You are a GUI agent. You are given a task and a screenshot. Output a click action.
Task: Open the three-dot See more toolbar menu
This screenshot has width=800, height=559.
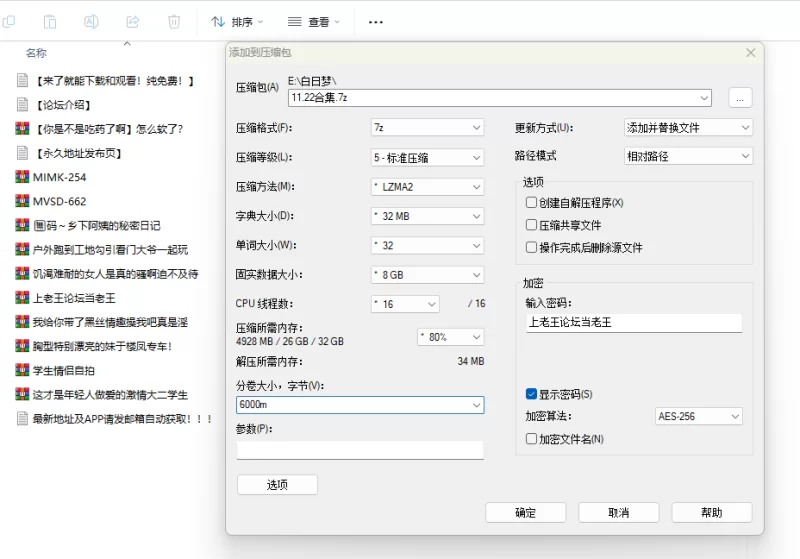coord(376,21)
